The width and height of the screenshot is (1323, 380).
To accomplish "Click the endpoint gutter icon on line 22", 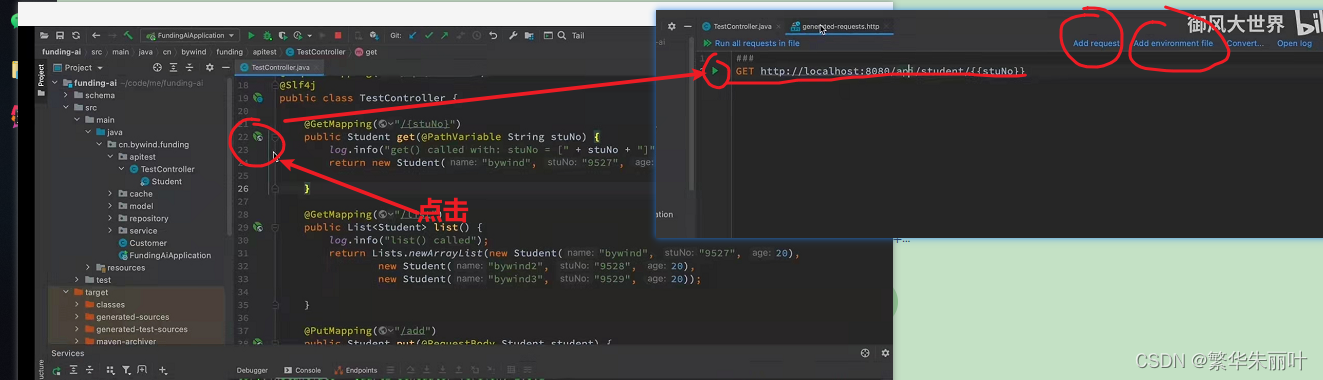I will click(x=258, y=136).
